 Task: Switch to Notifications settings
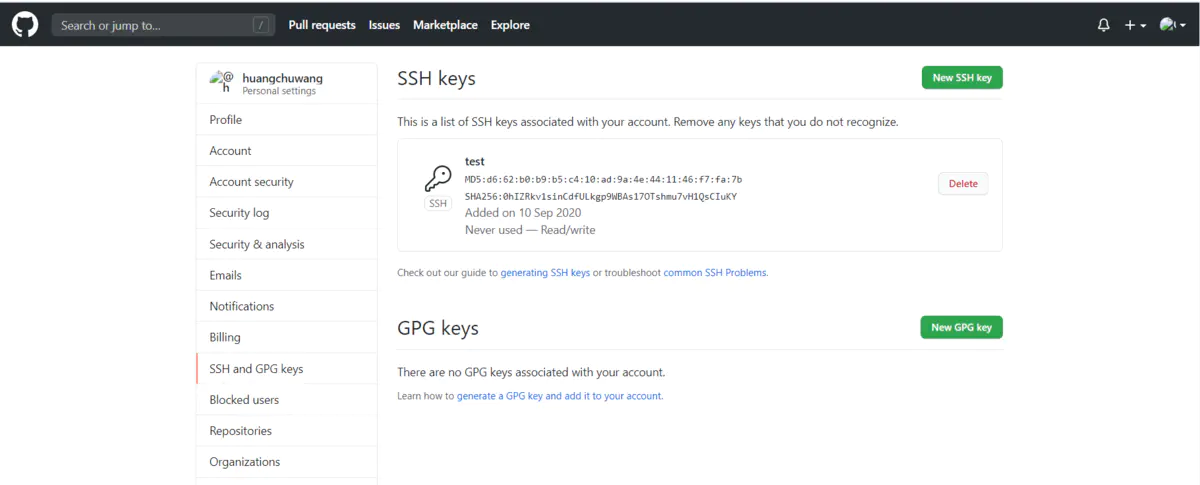click(x=241, y=306)
